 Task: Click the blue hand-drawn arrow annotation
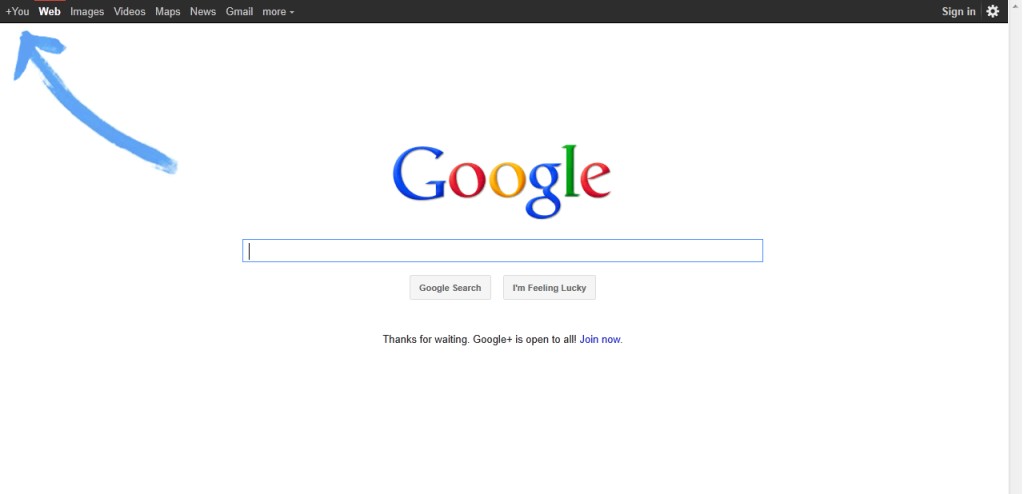93,101
